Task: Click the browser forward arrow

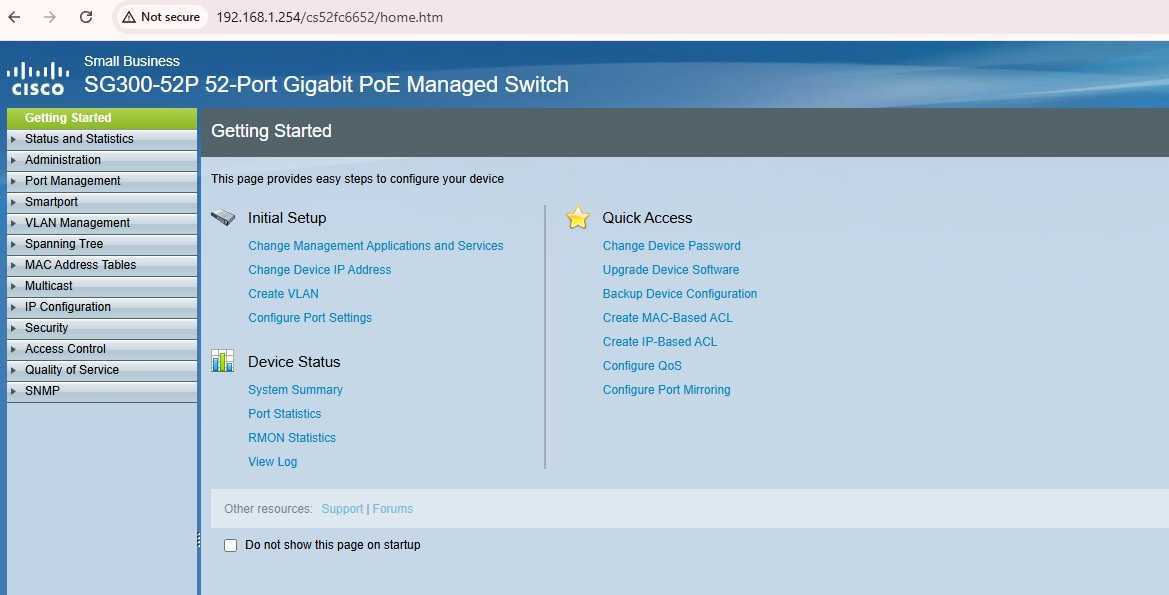Action: [x=50, y=16]
